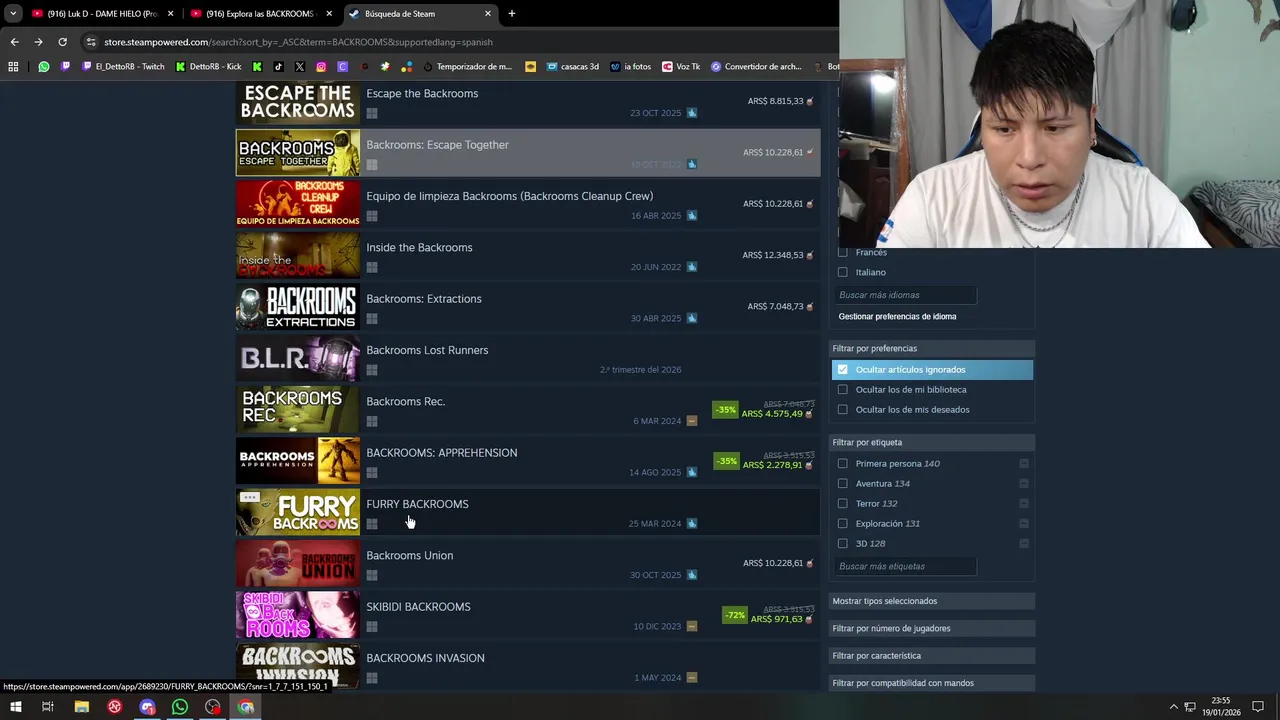Check the Italiano language checkbox
This screenshot has height=720, width=1280.
pos(842,272)
